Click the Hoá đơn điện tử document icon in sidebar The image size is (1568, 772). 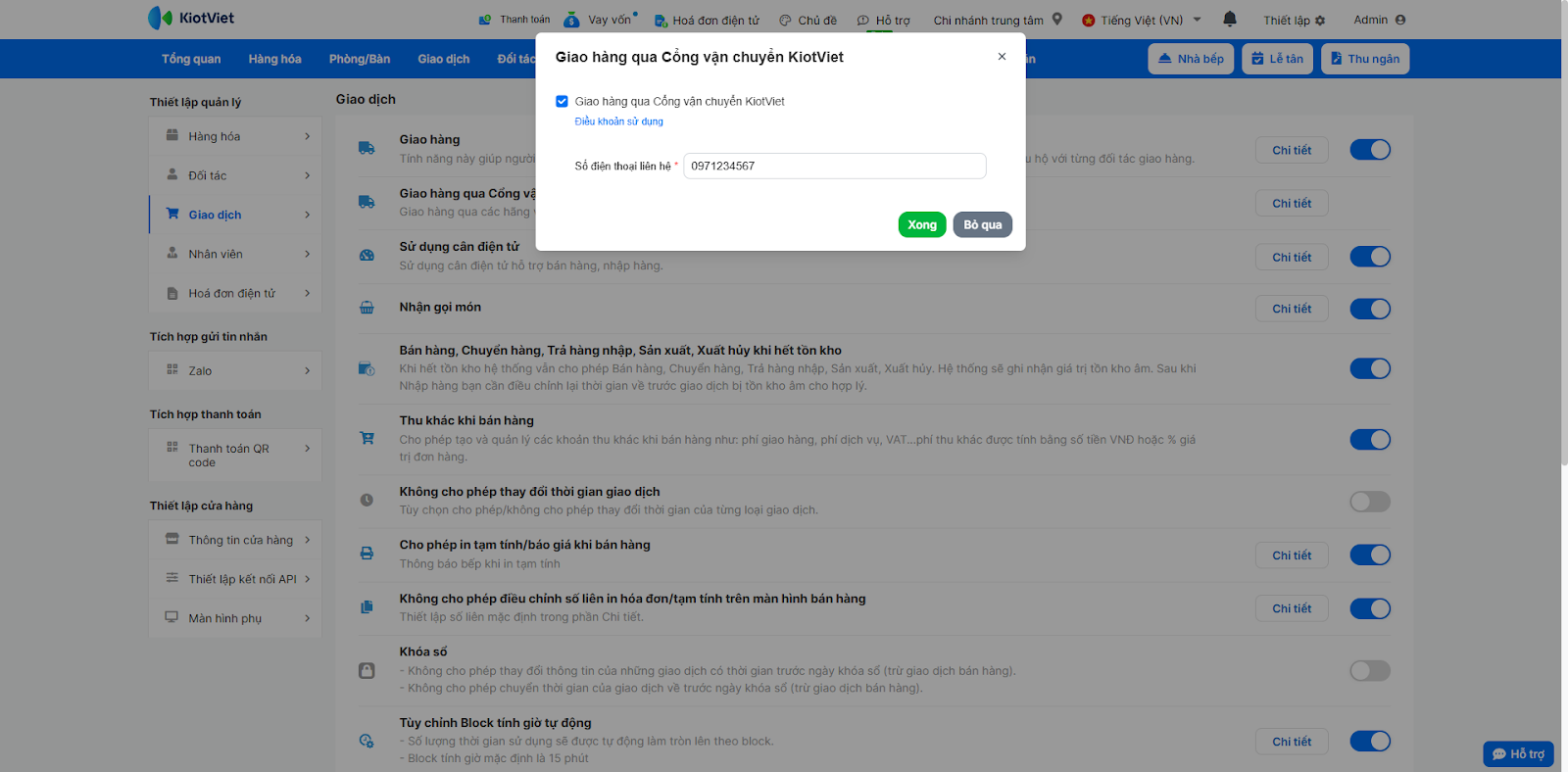pos(172,292)
